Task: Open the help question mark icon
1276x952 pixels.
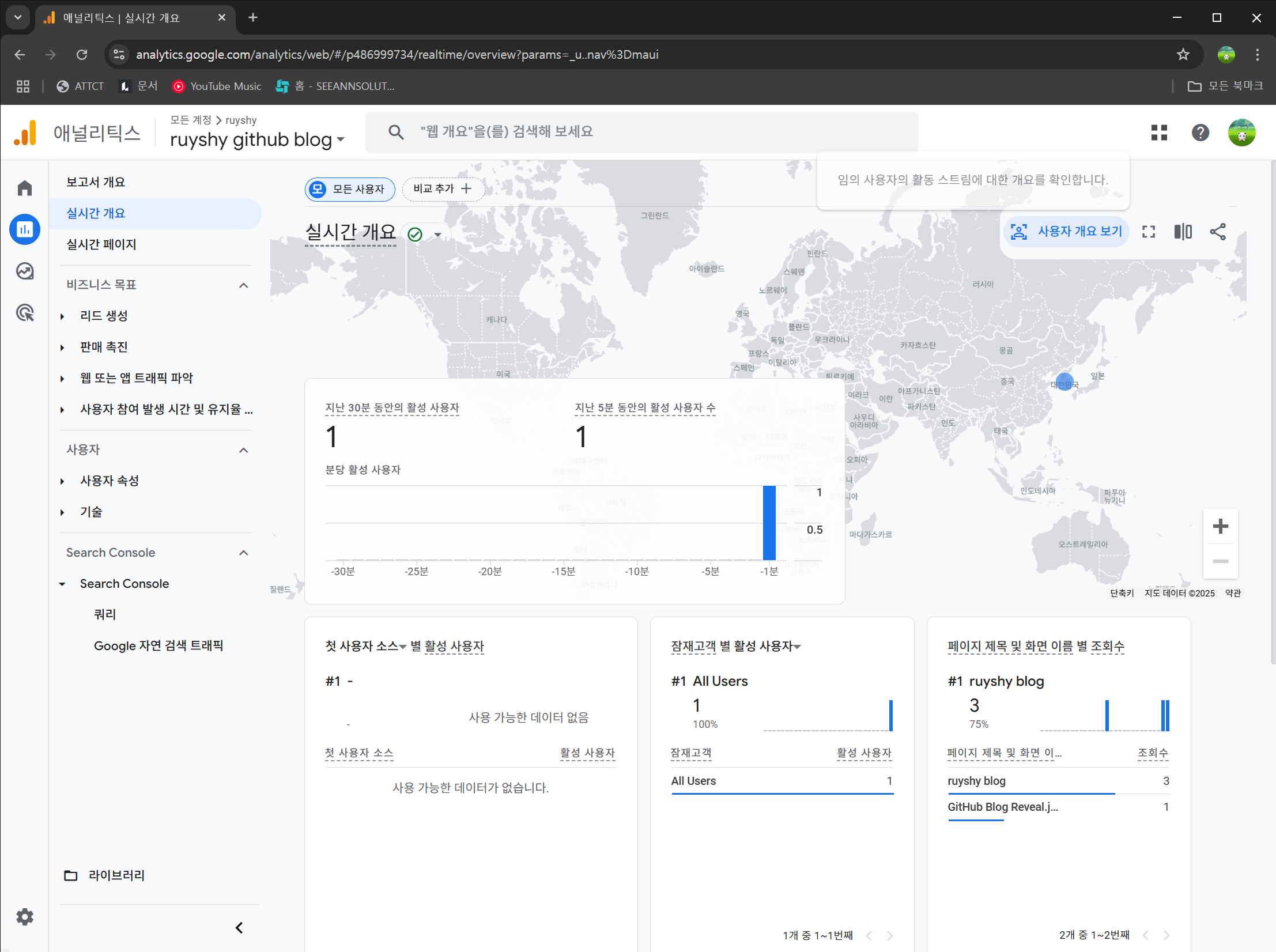Action: point(1200,133)
